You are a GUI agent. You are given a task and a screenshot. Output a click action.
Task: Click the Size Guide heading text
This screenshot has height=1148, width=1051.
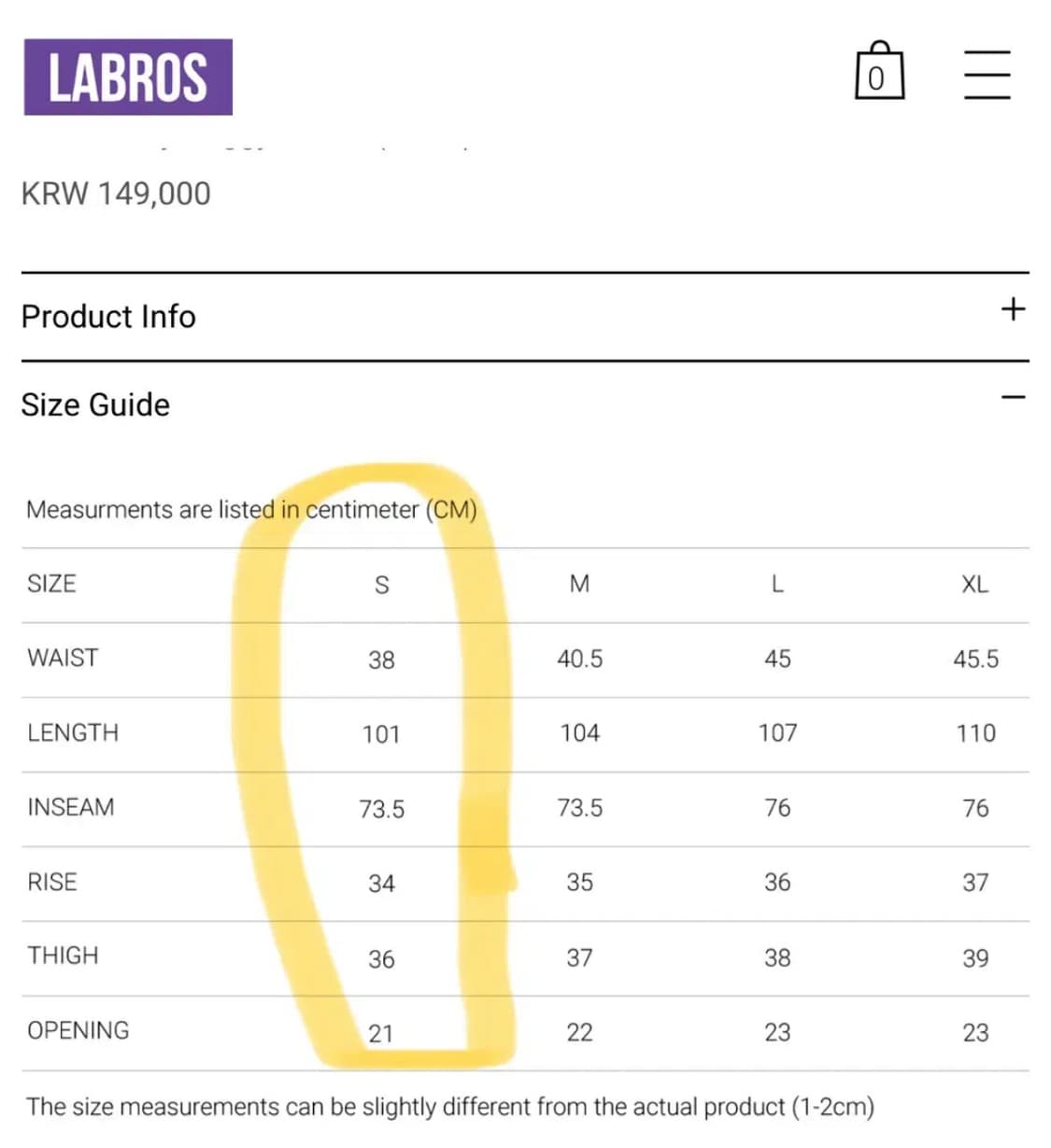pyautogui.click(x=95, y=404)
